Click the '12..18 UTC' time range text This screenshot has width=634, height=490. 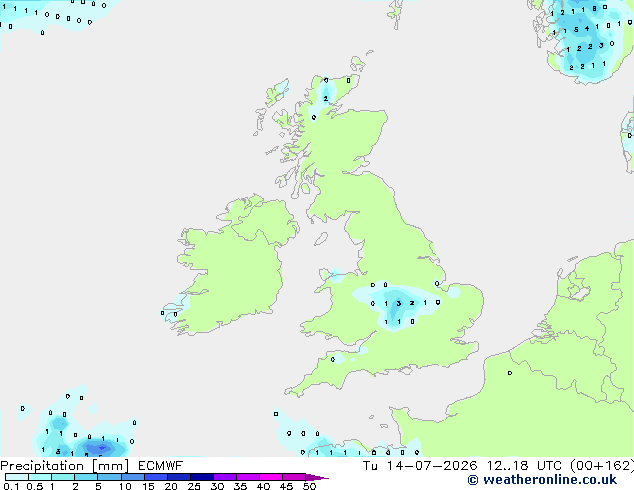(524, 466)
